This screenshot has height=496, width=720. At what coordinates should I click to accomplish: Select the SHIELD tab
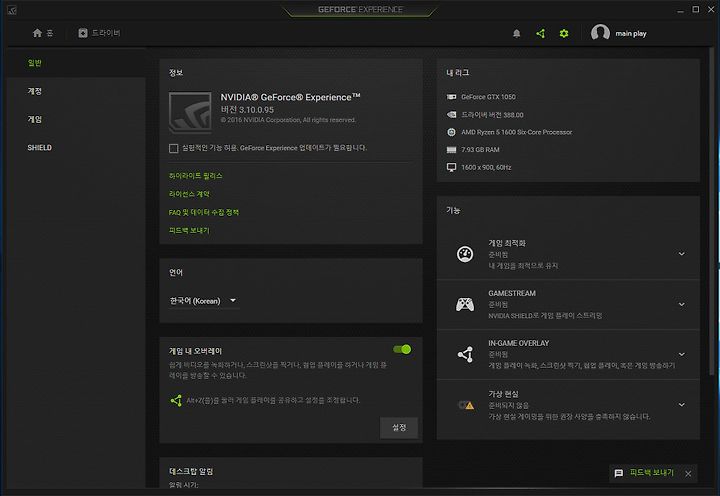(x=76, y=147)
